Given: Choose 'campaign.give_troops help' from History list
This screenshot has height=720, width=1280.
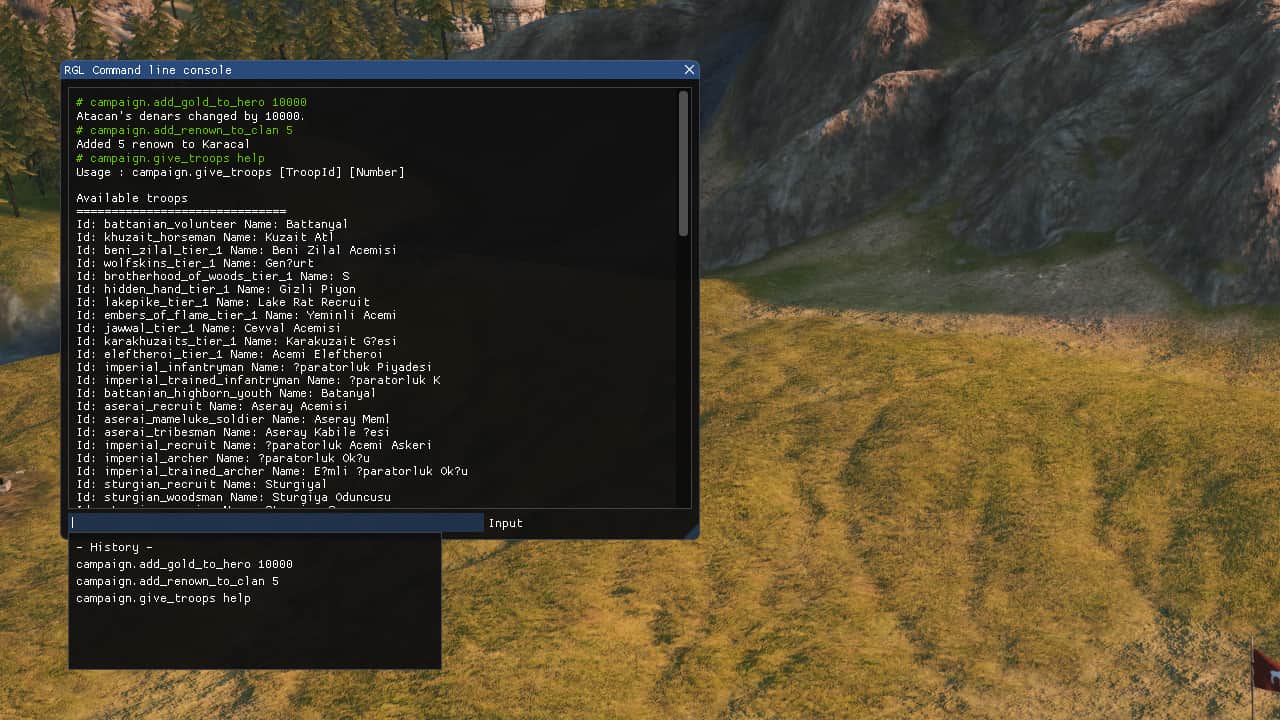Looking at the screenshot, I should (x=163, y=598).
